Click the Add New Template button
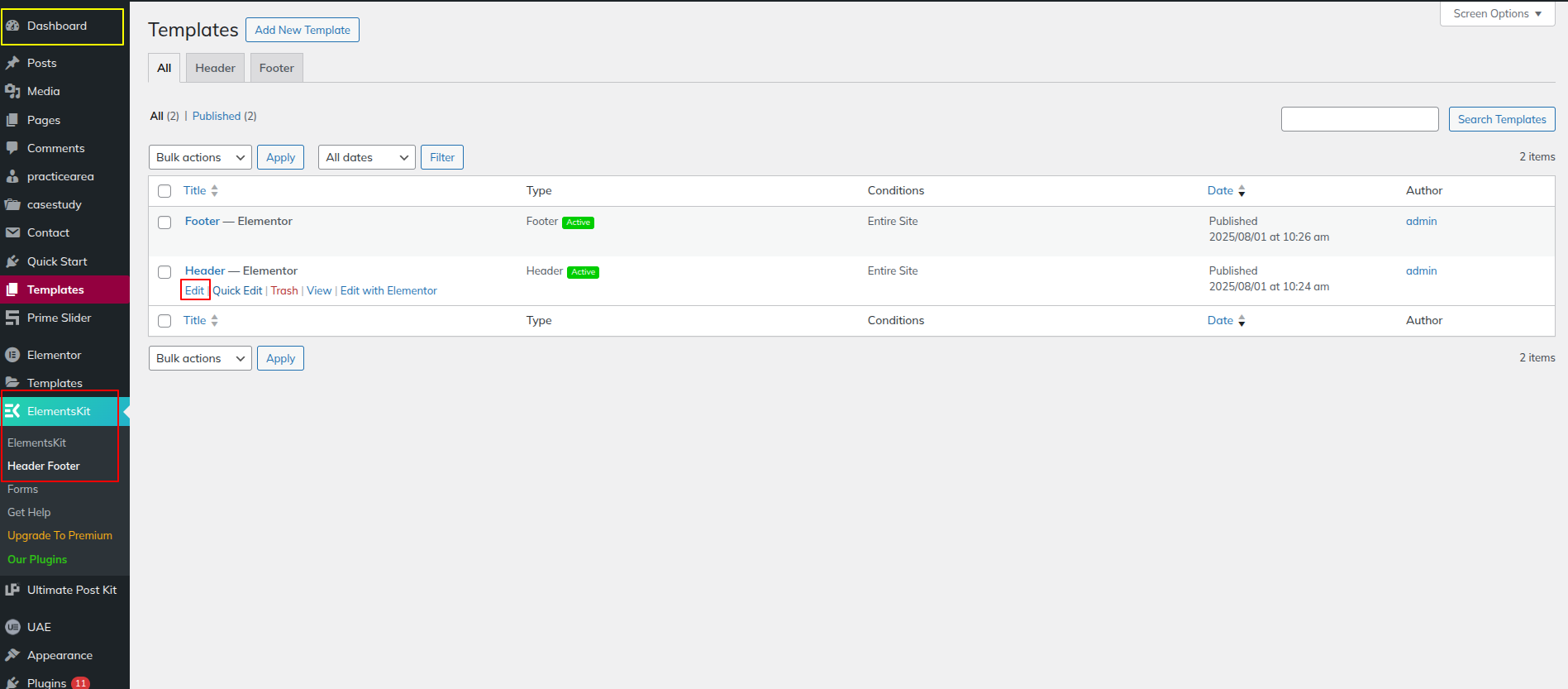 (x=303, y=30)
